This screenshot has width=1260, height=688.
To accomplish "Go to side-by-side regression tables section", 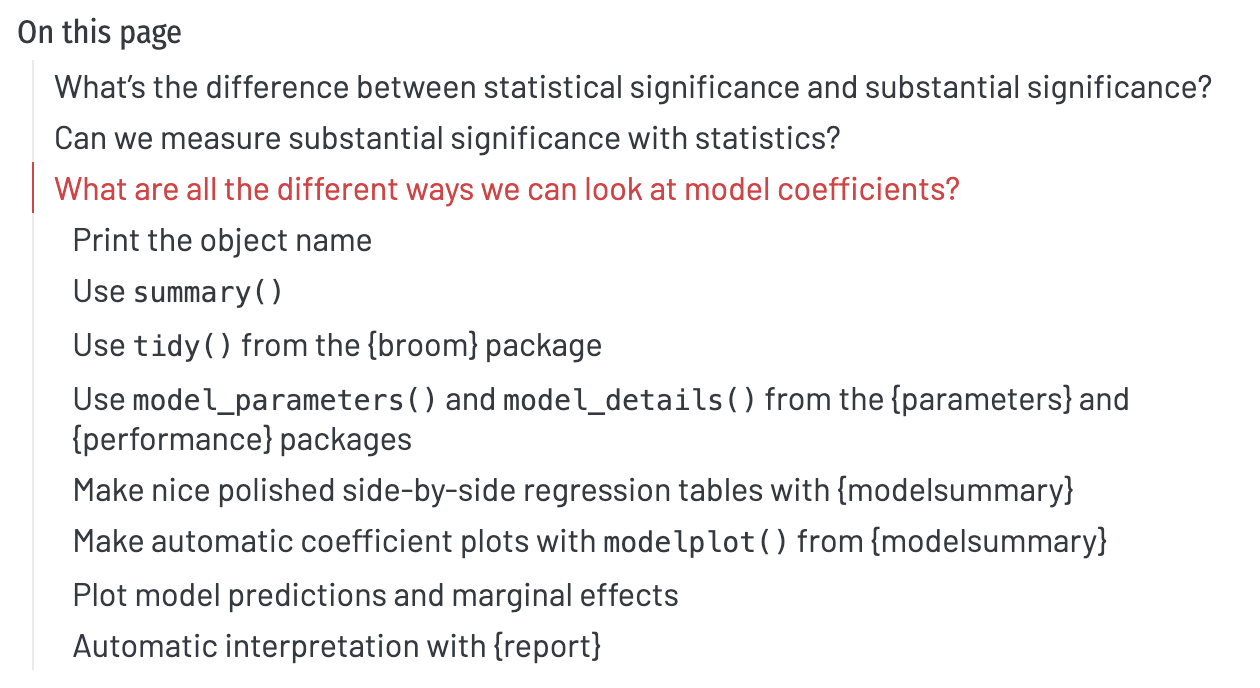I will [573, 490].
